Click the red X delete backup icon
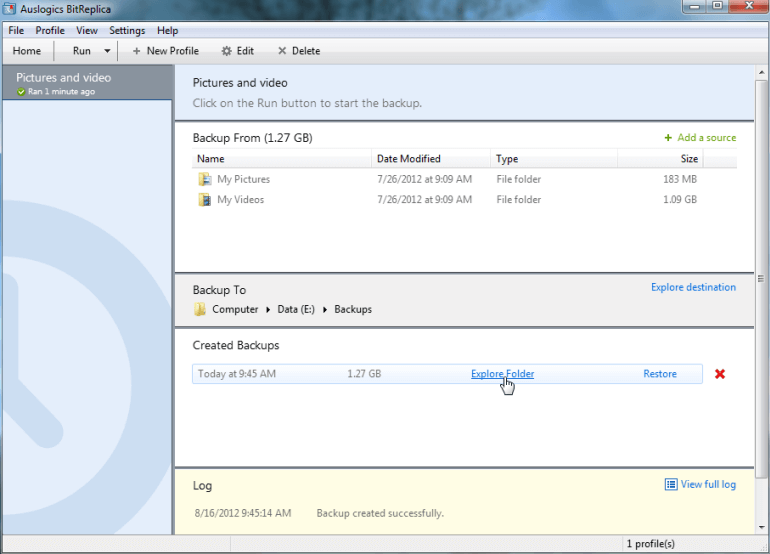The height and width of the screenshot is (554, 770). [x=720, y=374]
